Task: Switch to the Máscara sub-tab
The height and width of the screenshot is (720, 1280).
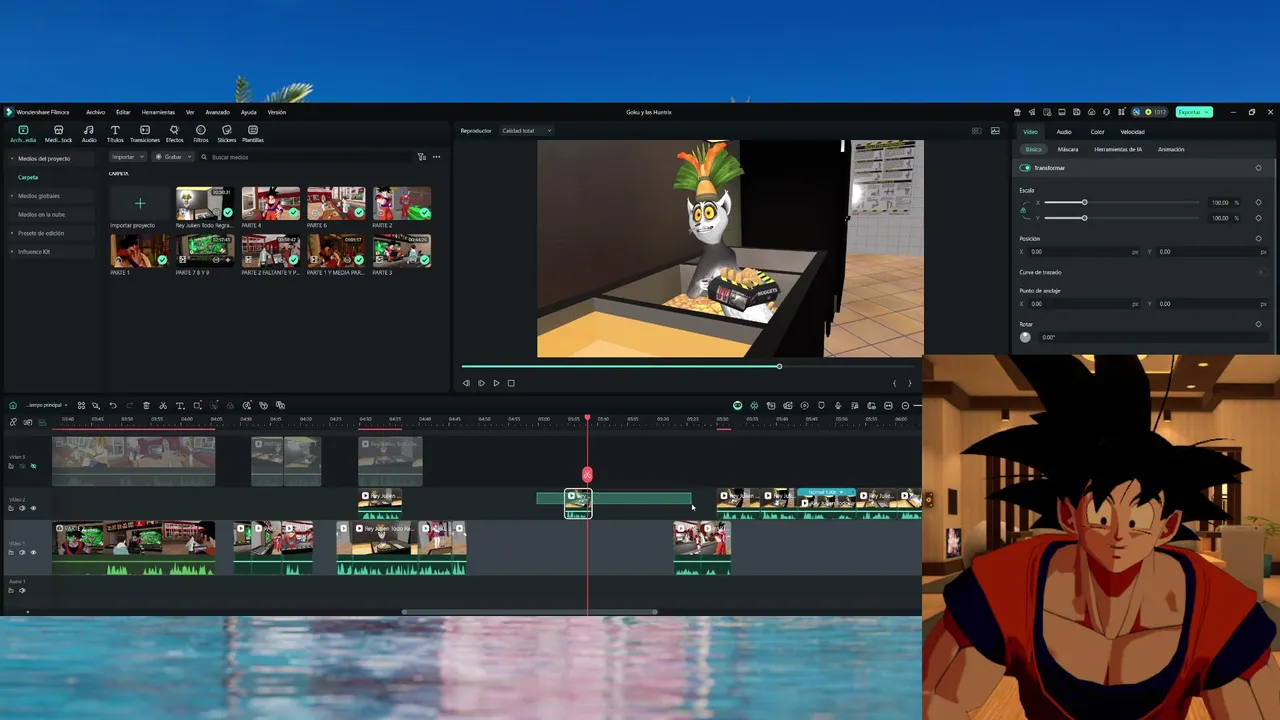Action: [1068, 149]
